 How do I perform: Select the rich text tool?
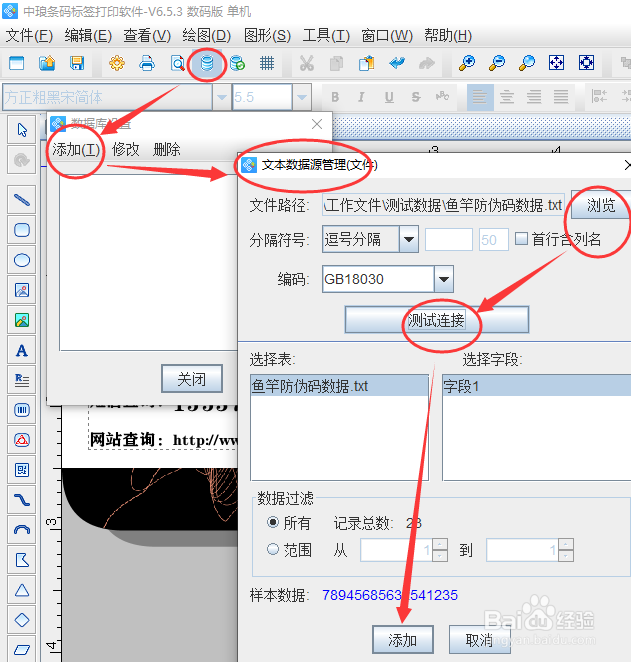(x=22, y=380)
